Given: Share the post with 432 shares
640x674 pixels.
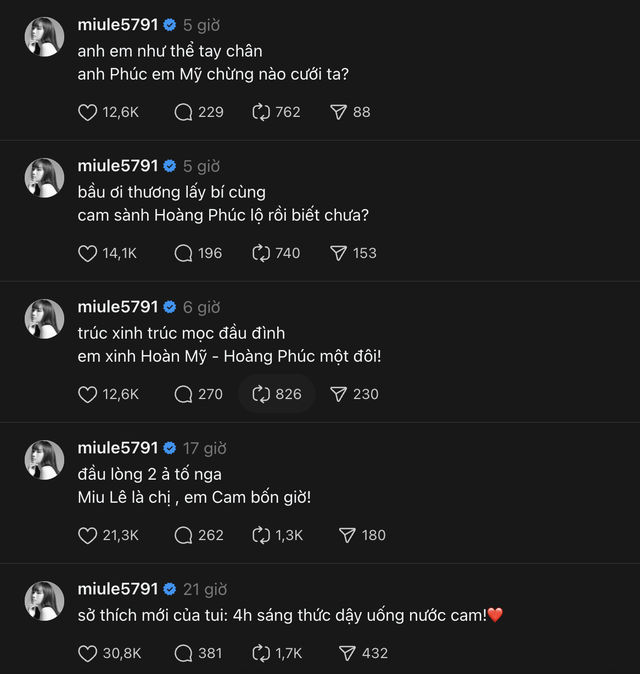Looking at the screenshot, I should [x=346, y=653].
